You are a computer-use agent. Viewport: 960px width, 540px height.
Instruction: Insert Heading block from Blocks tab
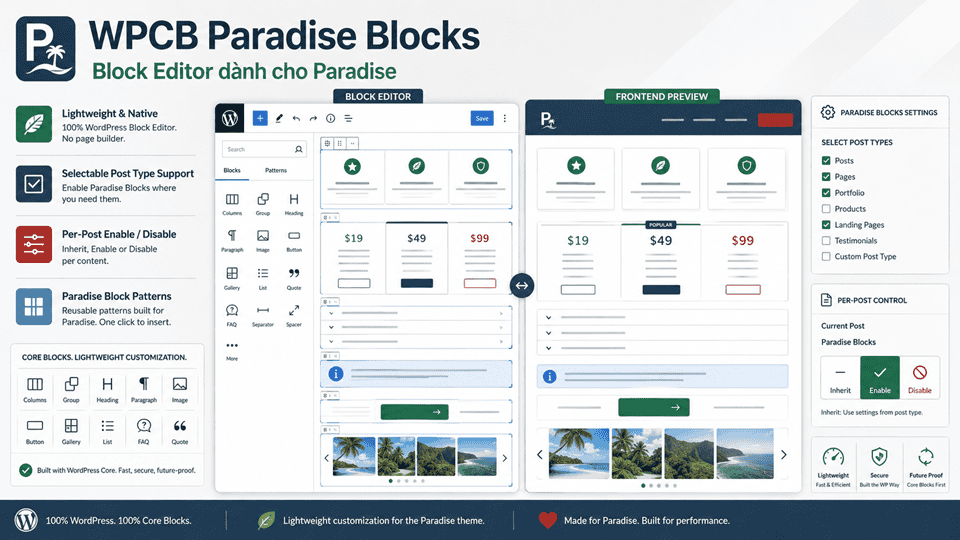pos(294,204)
